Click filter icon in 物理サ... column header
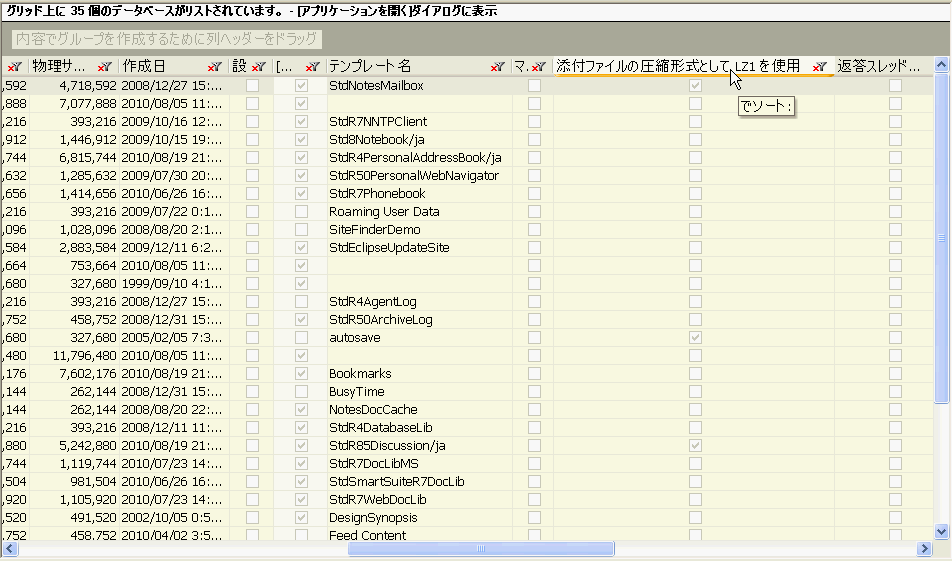Image resolution: width=952 pixels, height=561 pixels. coord(104,66)
